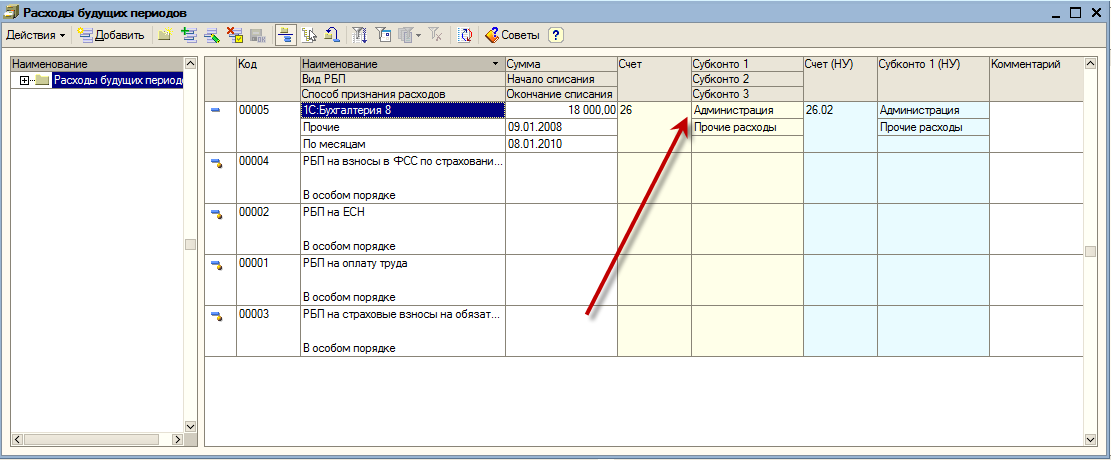
Task: Click the Сумма cell showing 18 000,00
Action: tap(561, 110)
